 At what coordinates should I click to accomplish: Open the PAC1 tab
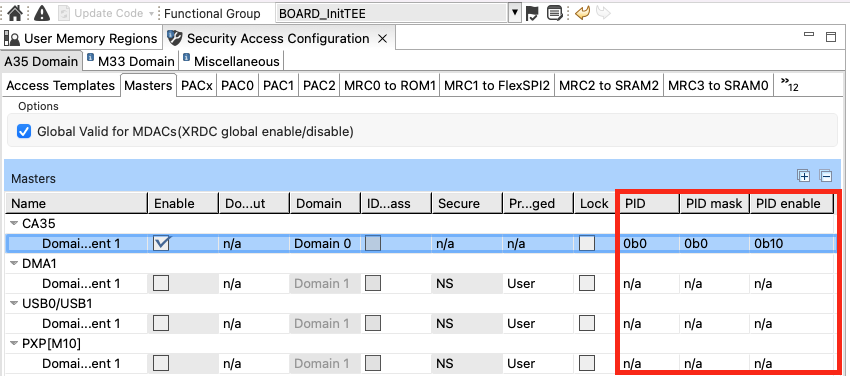pos(278,85)
